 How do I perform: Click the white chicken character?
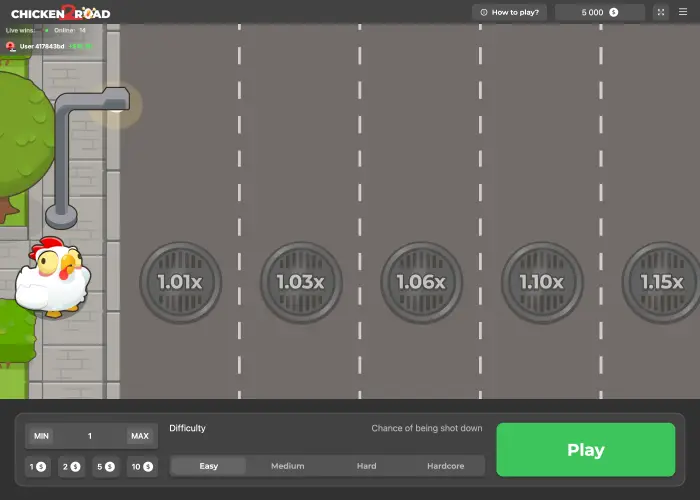coord(53,277)
